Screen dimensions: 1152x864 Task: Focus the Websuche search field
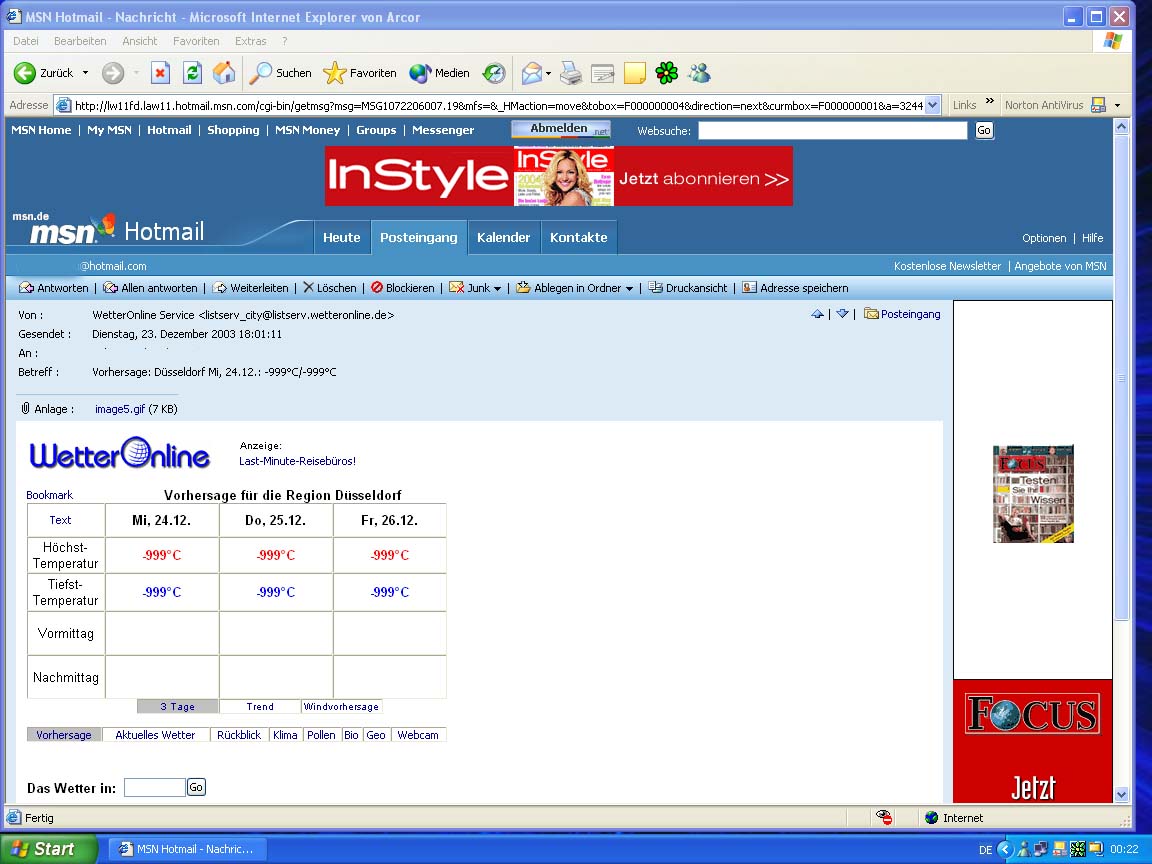tap(832, 130)
